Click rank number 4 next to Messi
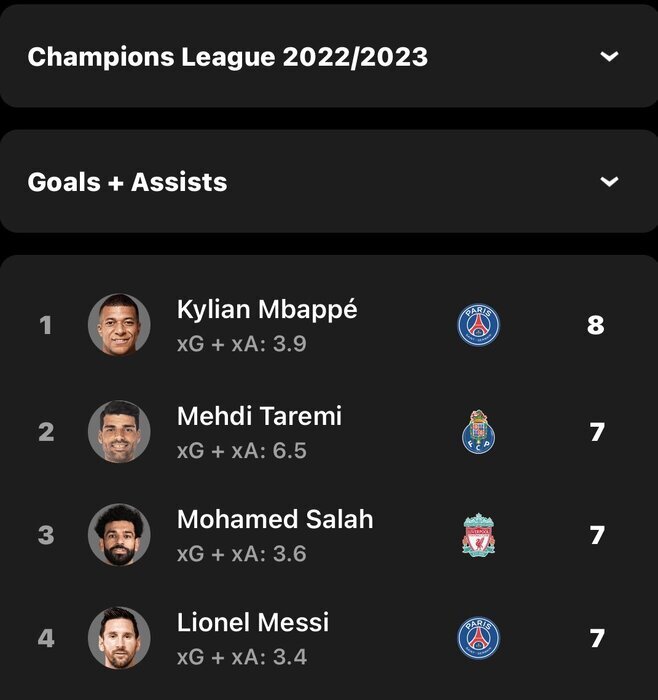658x700 pixels. coord(46,638)
